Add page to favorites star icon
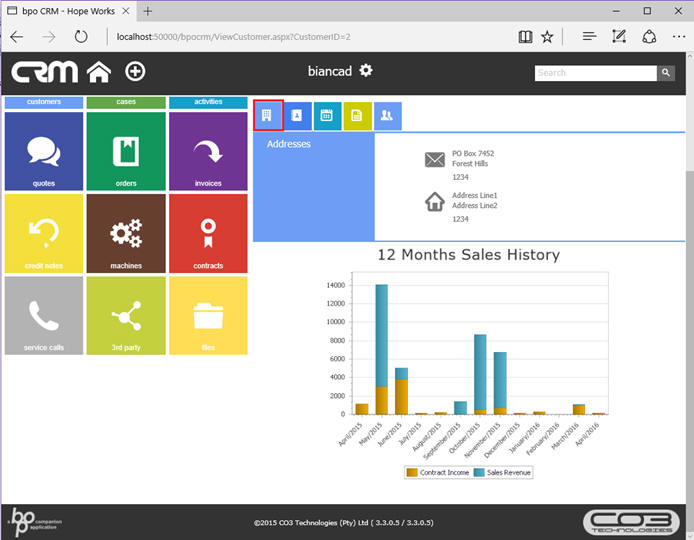This screenshot has width=694, height=540. (x=547, y=37)
